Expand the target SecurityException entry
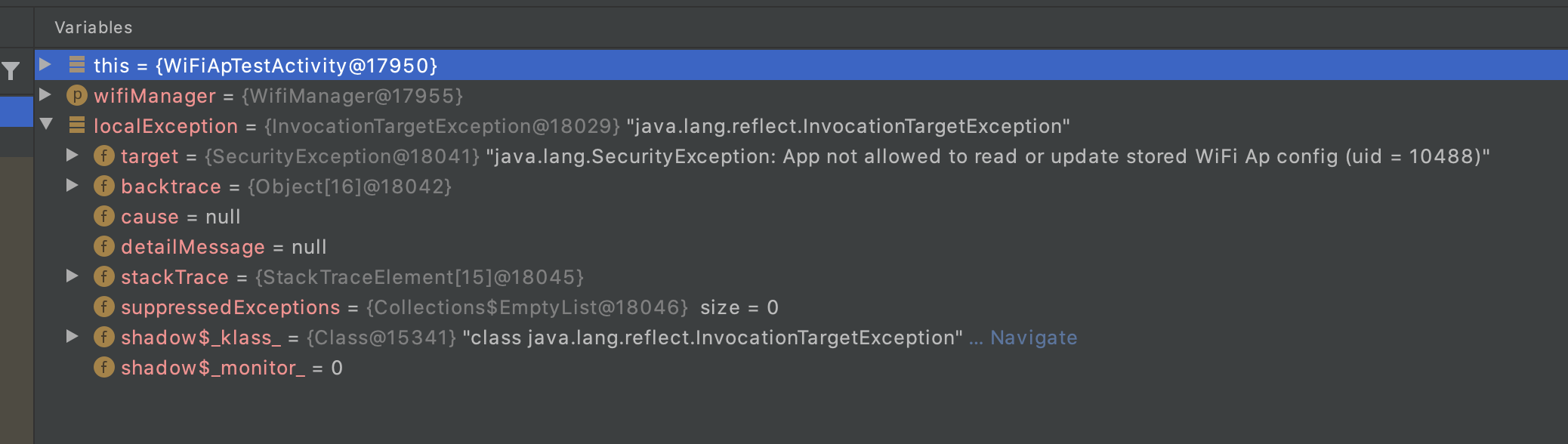 point(72,156)
